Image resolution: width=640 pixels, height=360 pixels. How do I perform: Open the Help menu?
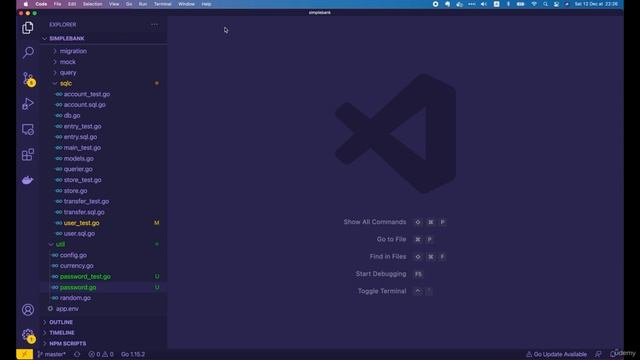pos(207,4)
